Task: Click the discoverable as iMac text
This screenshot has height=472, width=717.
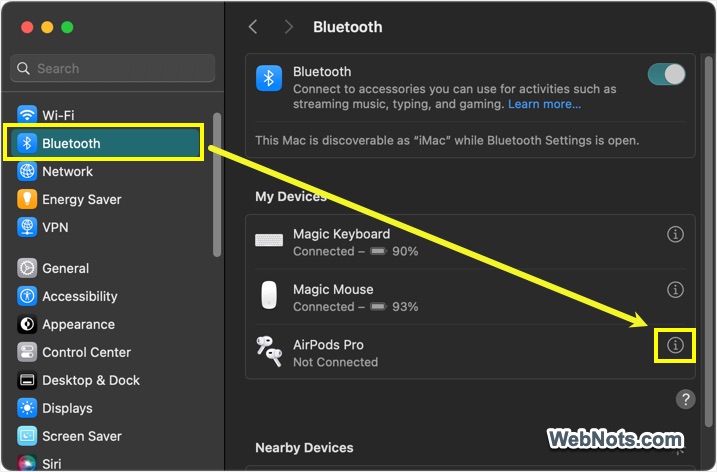Action: 447,140
